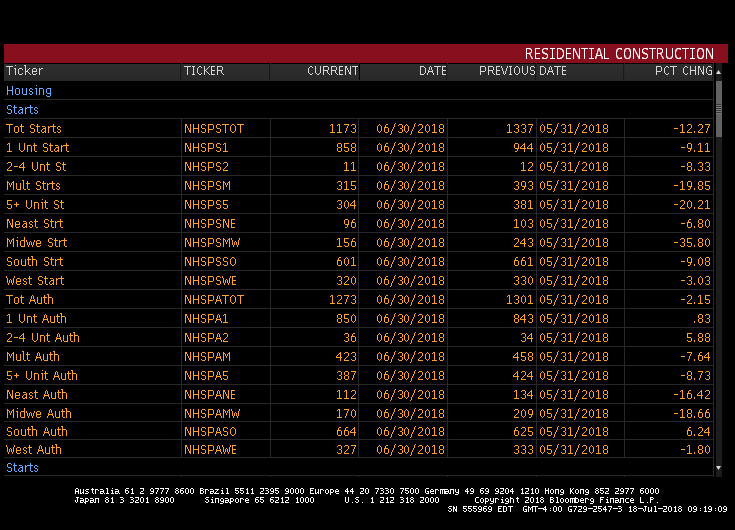Collapse the Housing section heading
735x530 pixels.
point(29,91)
